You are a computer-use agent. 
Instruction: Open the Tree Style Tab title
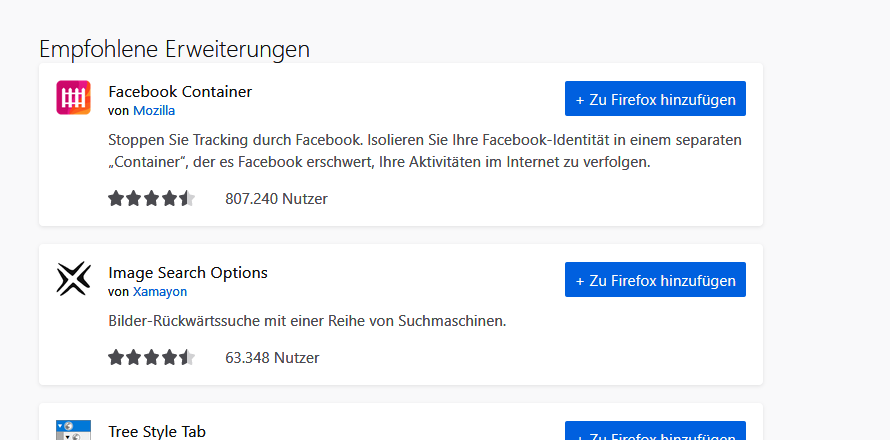point(157,431)
